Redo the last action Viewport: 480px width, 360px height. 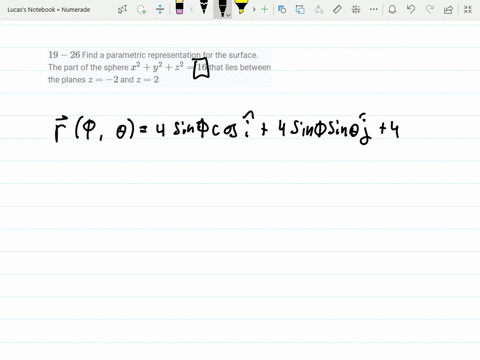(x=430, y=9)
